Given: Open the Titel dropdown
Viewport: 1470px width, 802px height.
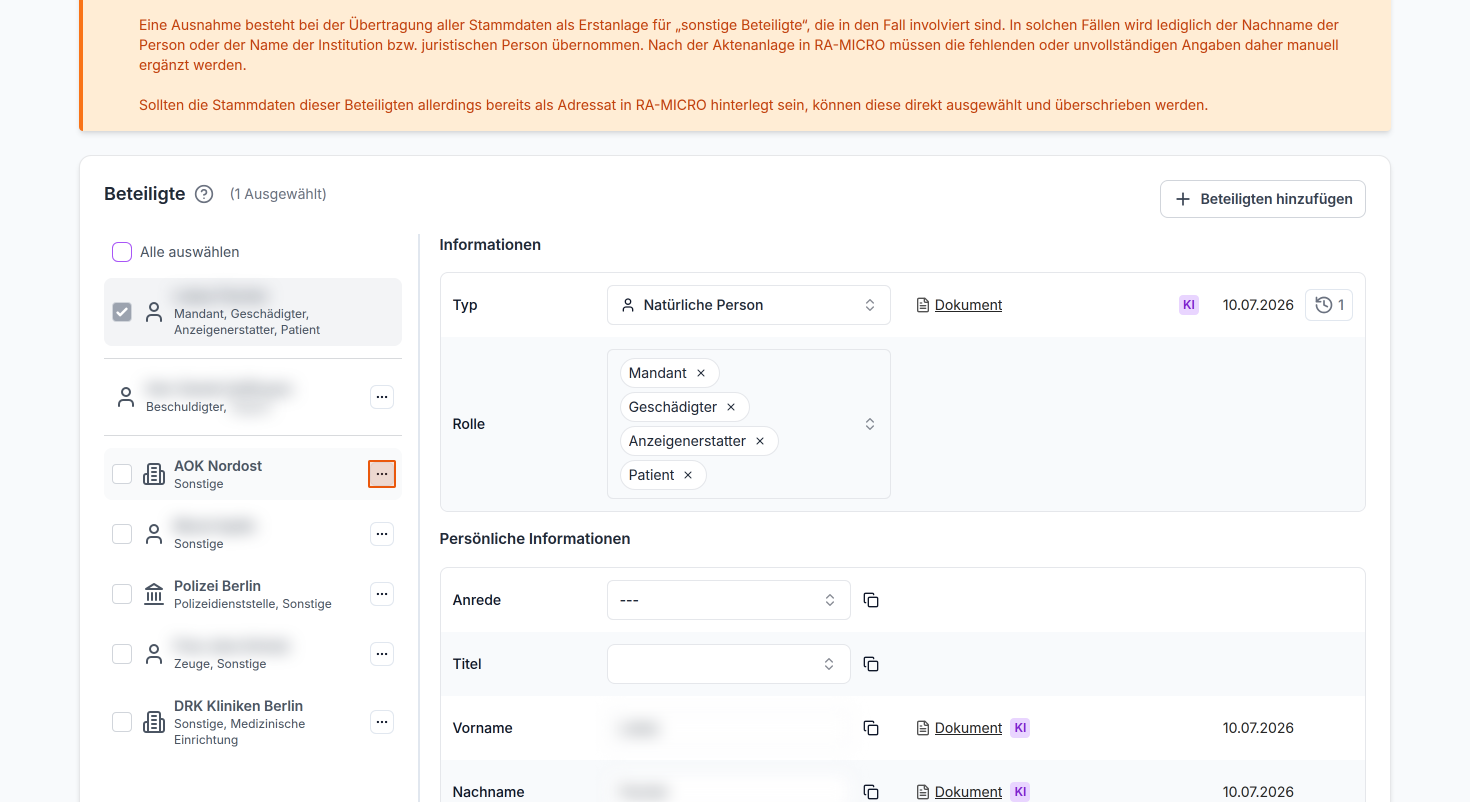Looking at the screenshot, I should (729, 664).
